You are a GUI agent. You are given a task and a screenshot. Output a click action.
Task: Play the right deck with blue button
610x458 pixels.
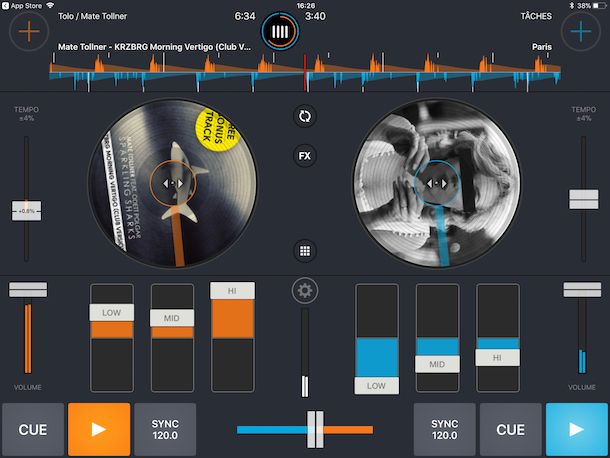pyautogui.click(x=577, y=429)
